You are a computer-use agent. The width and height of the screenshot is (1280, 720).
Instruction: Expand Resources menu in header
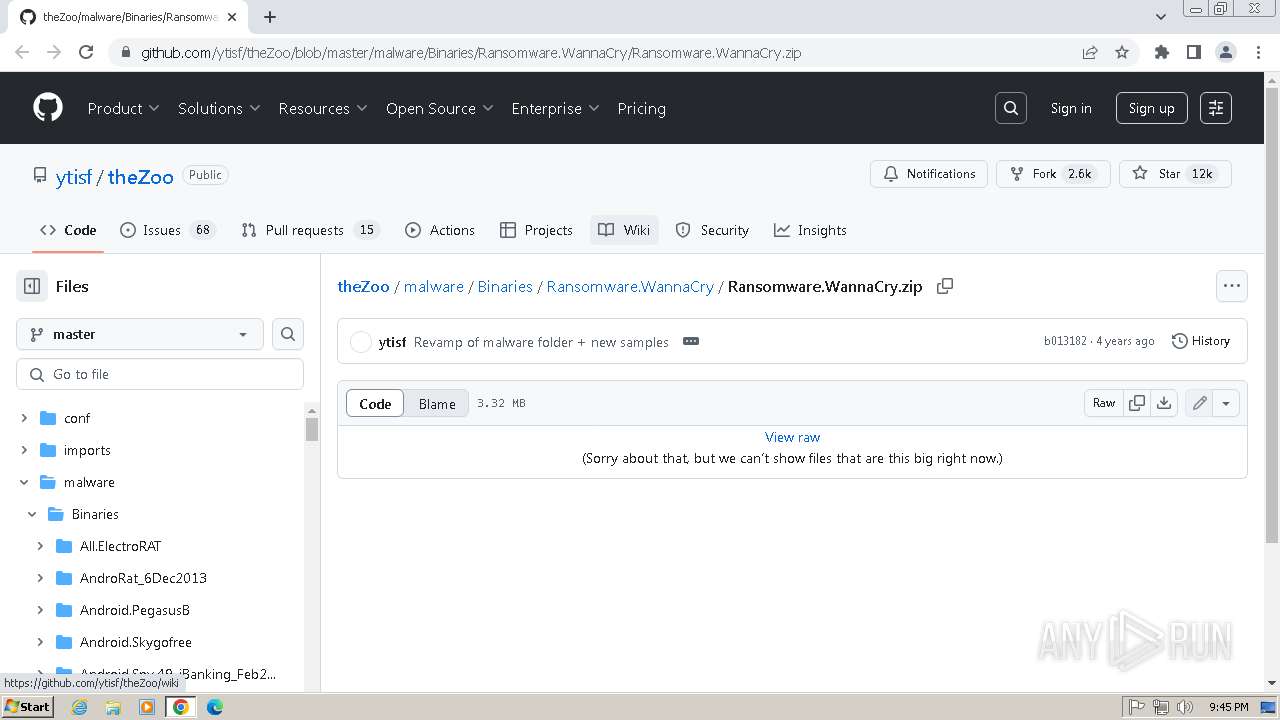point(323,108)
